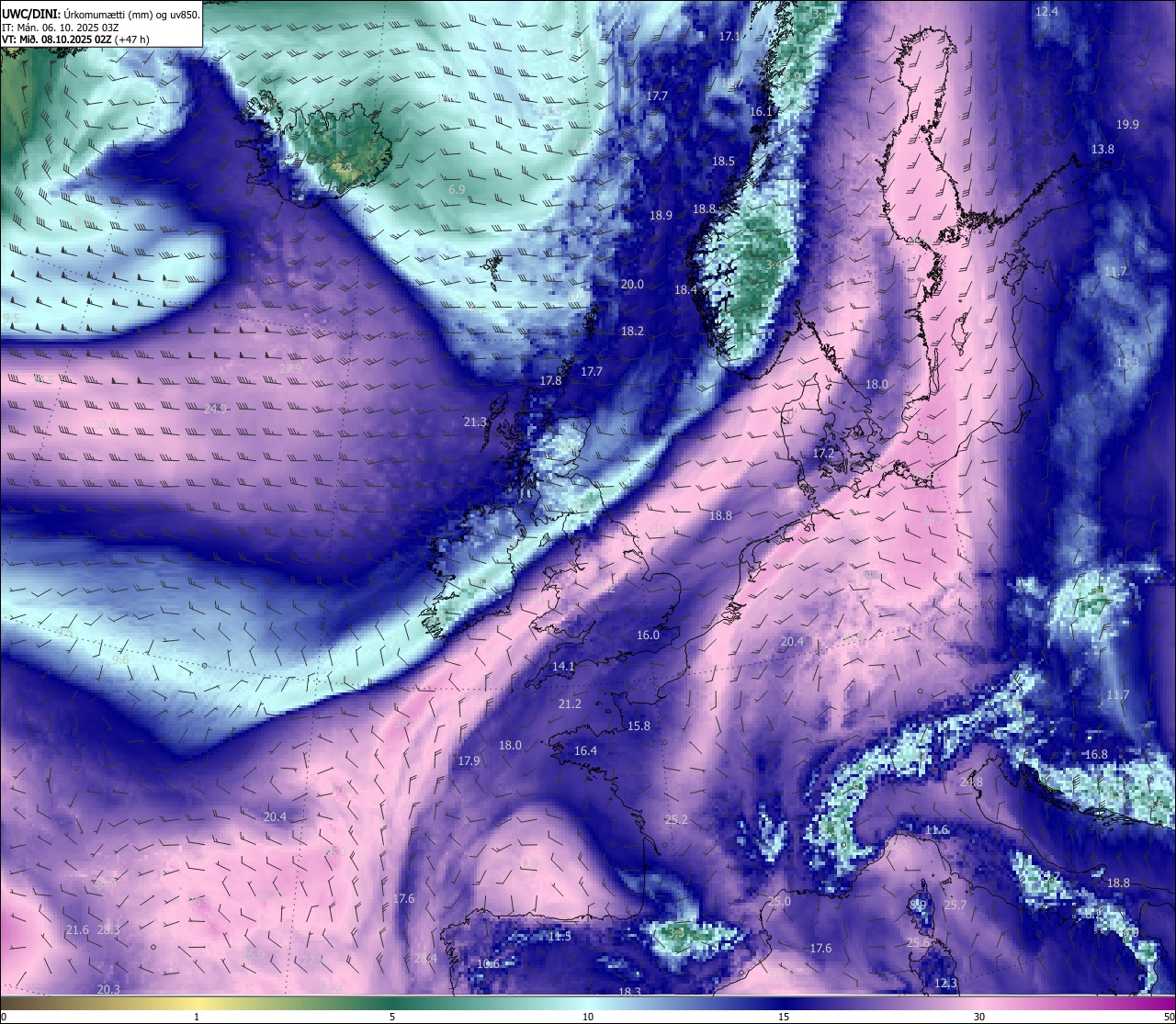Click the 12.3 value label
The width and height of the screenshot is (1176, 1024).
(944, 984)
